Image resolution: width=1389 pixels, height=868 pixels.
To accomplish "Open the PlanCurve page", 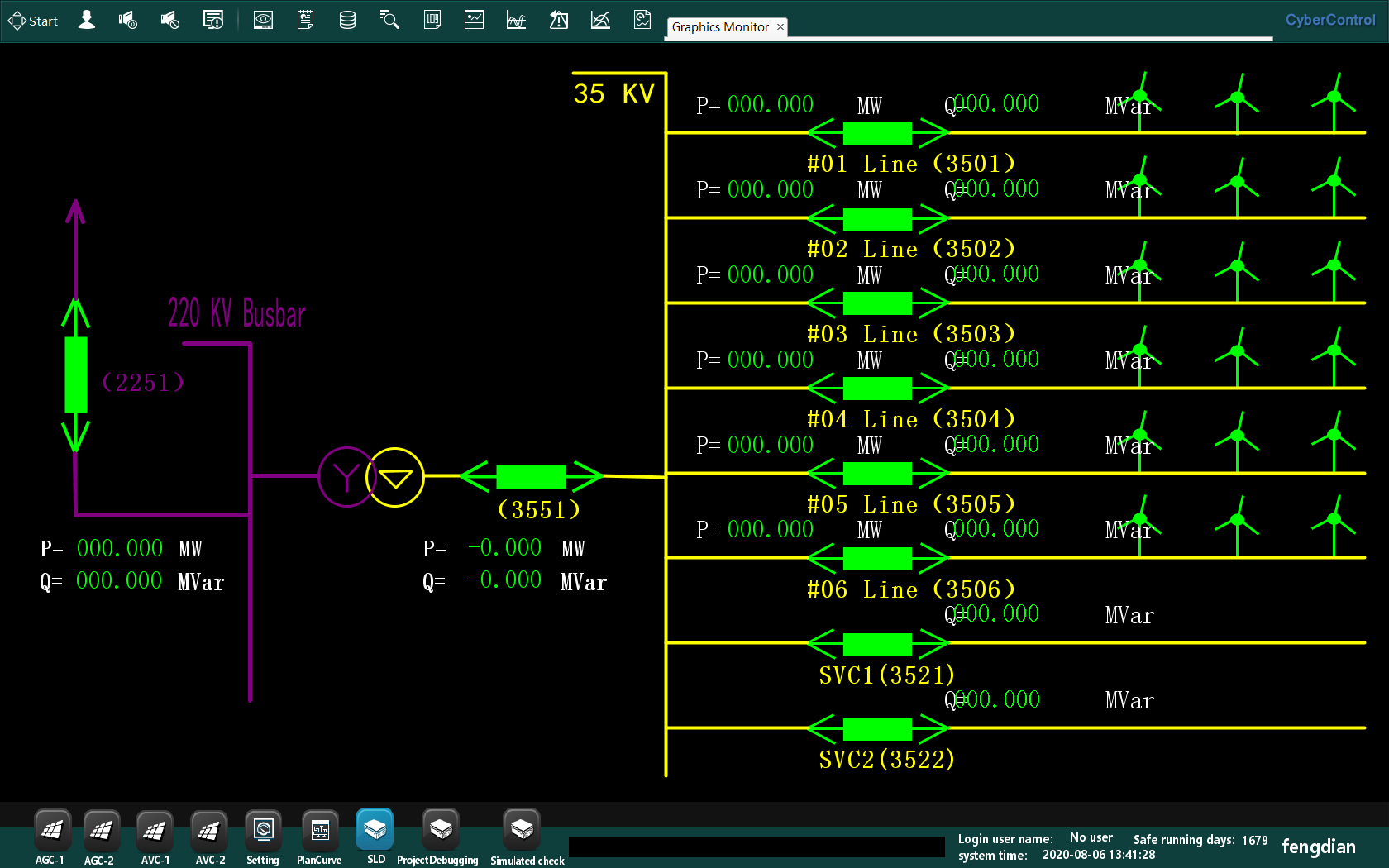I will [319, 831].
